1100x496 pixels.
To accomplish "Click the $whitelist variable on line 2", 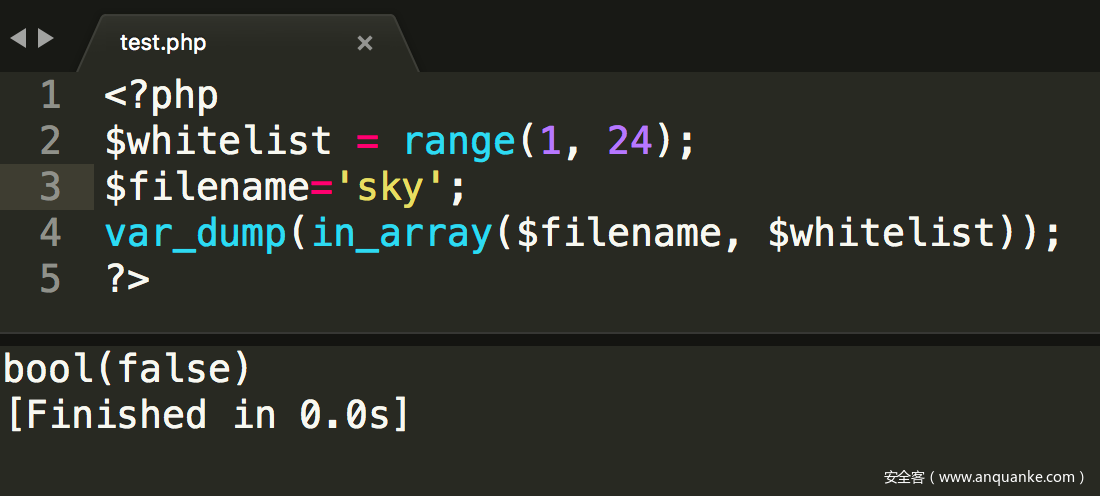I will (x=217, y=141).
